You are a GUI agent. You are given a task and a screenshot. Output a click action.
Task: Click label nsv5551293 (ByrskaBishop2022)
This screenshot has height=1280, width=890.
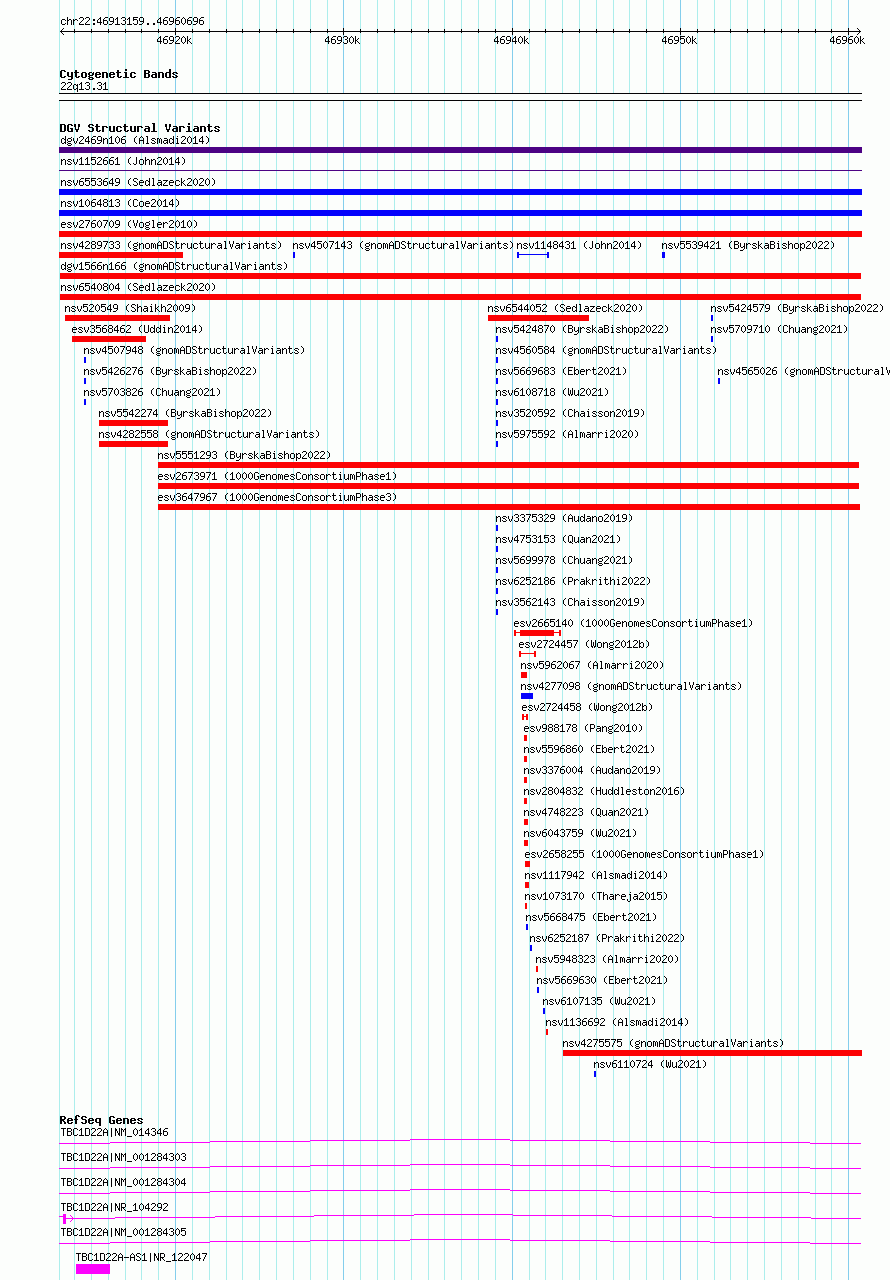pos(244,455)
